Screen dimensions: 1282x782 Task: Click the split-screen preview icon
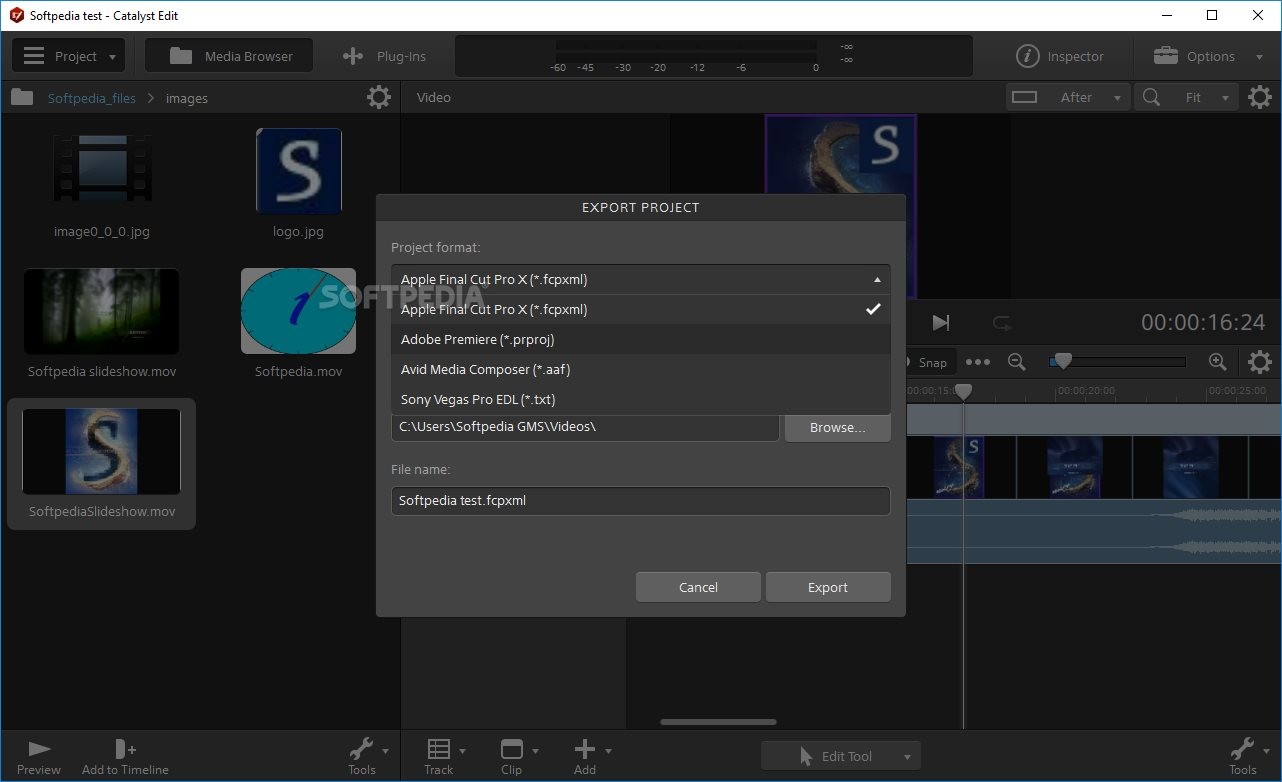coord(1025,97)
